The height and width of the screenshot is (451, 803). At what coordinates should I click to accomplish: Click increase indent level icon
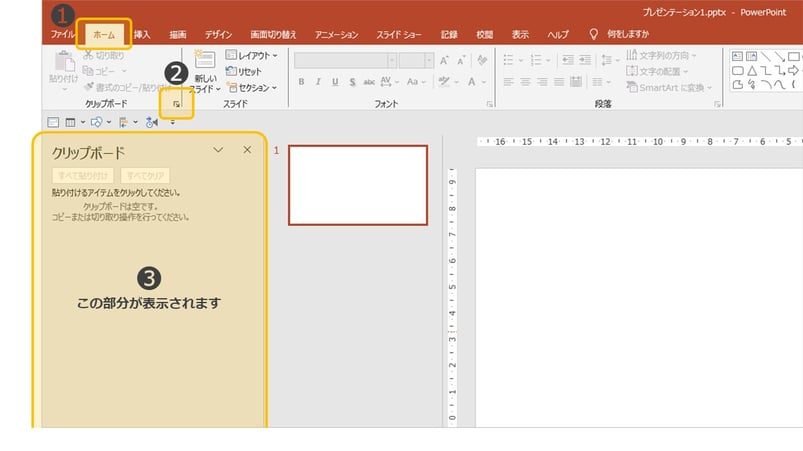pyautogui.click(x=585, y=60)
